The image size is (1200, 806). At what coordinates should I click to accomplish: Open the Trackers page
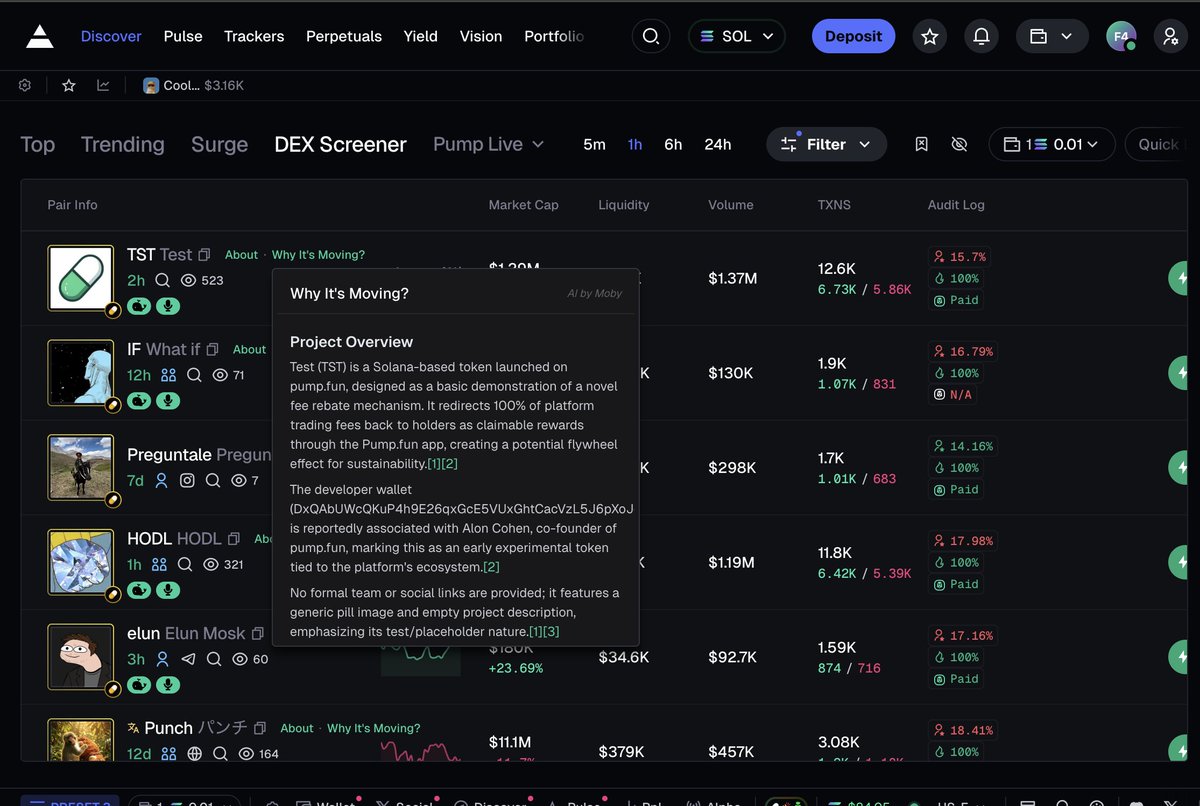pyautogui.click(x=254, y=36)
